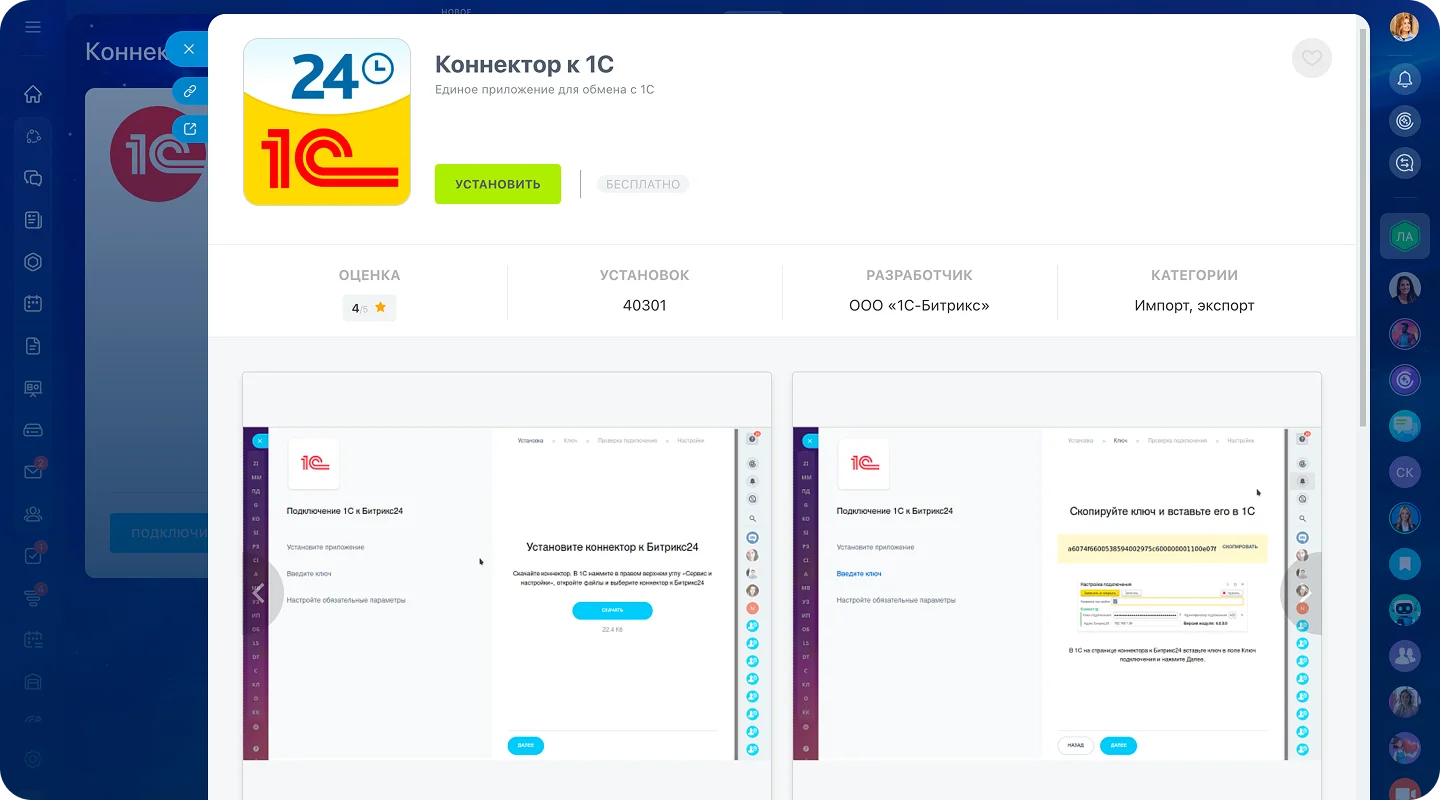Add Коннектор к 1С to favorites with the heart
The width and height of the screenshot is (1440, 800).
click(x=1312, y=58)
